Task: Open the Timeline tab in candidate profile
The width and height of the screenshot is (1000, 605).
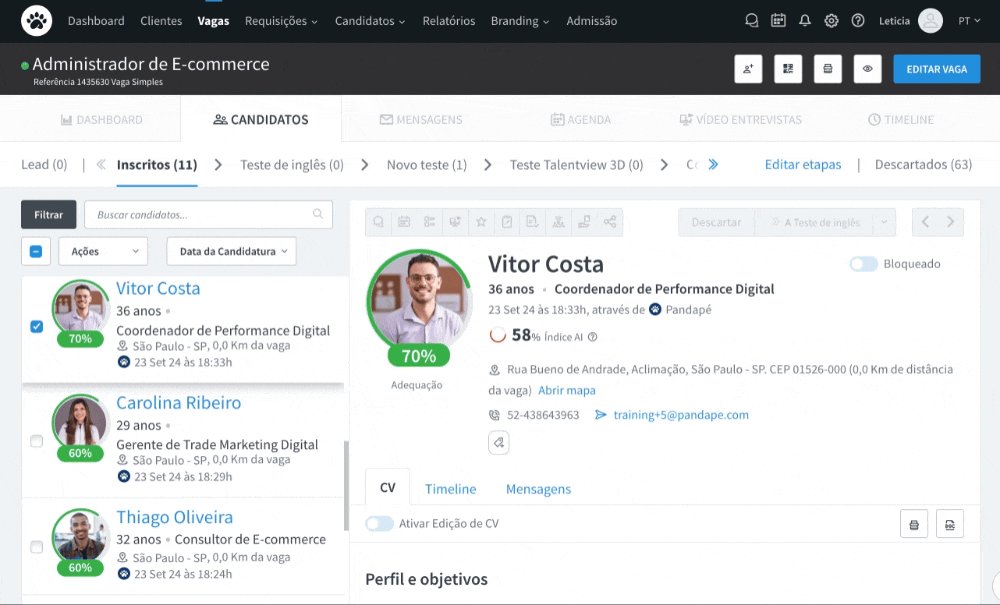Action: (x=450, y=489)
